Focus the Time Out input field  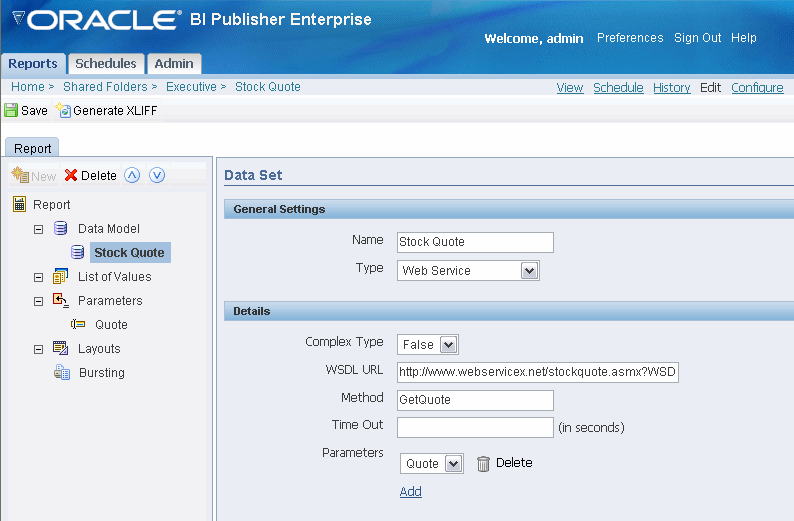point(475,427)
